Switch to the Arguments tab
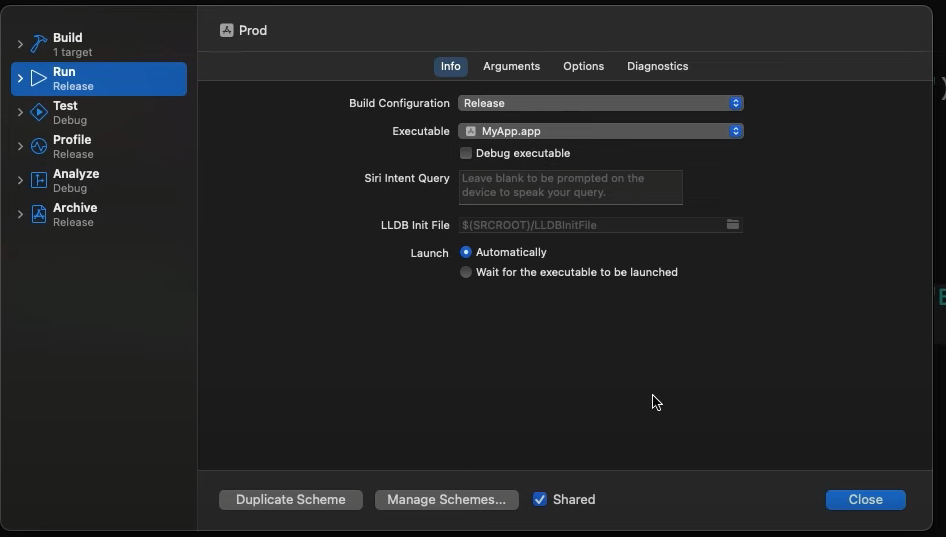Image resolution: width=946 pixels, height=537 pixels. 511,66
